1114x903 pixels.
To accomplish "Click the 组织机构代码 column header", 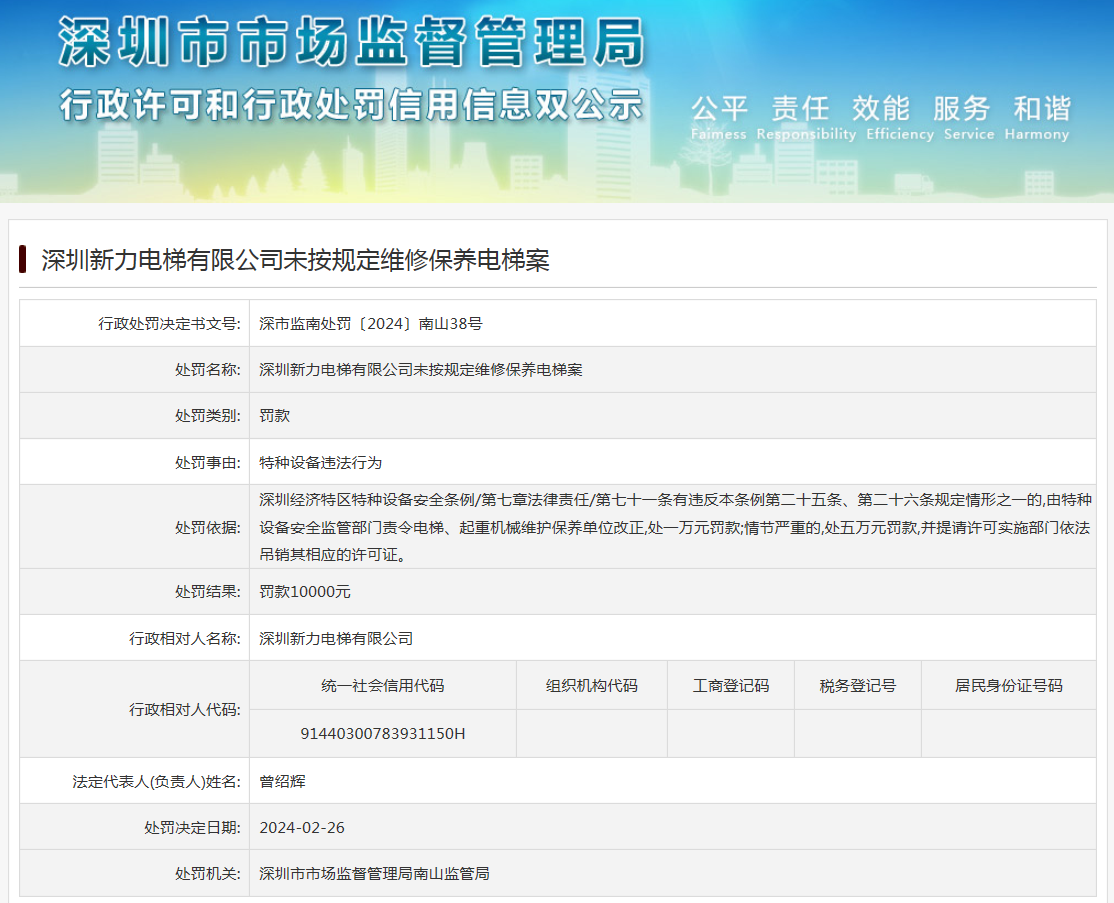I will pos(592,686).
